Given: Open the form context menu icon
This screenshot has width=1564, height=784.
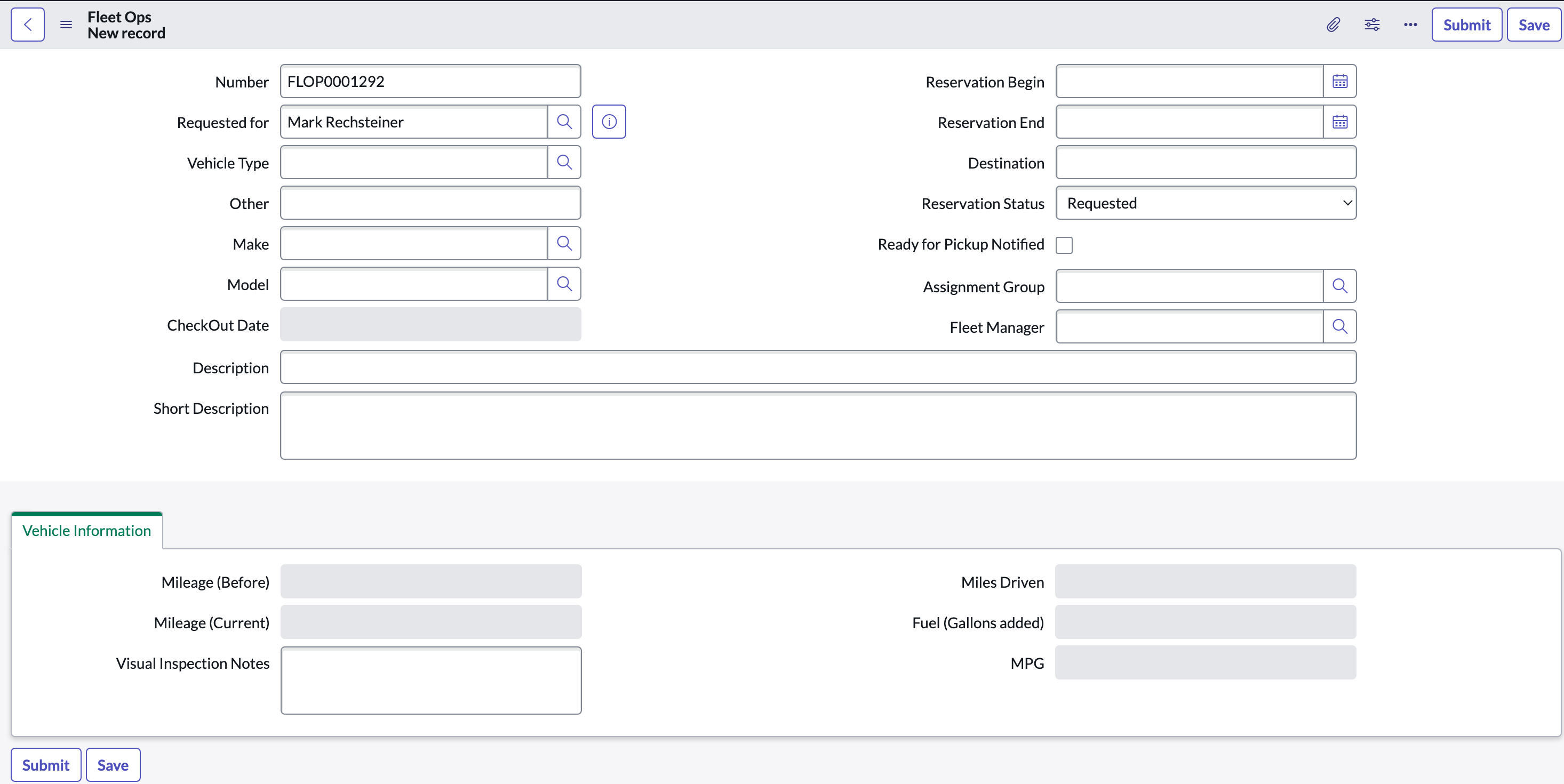Looking at the screenshot, I should 66,25.
